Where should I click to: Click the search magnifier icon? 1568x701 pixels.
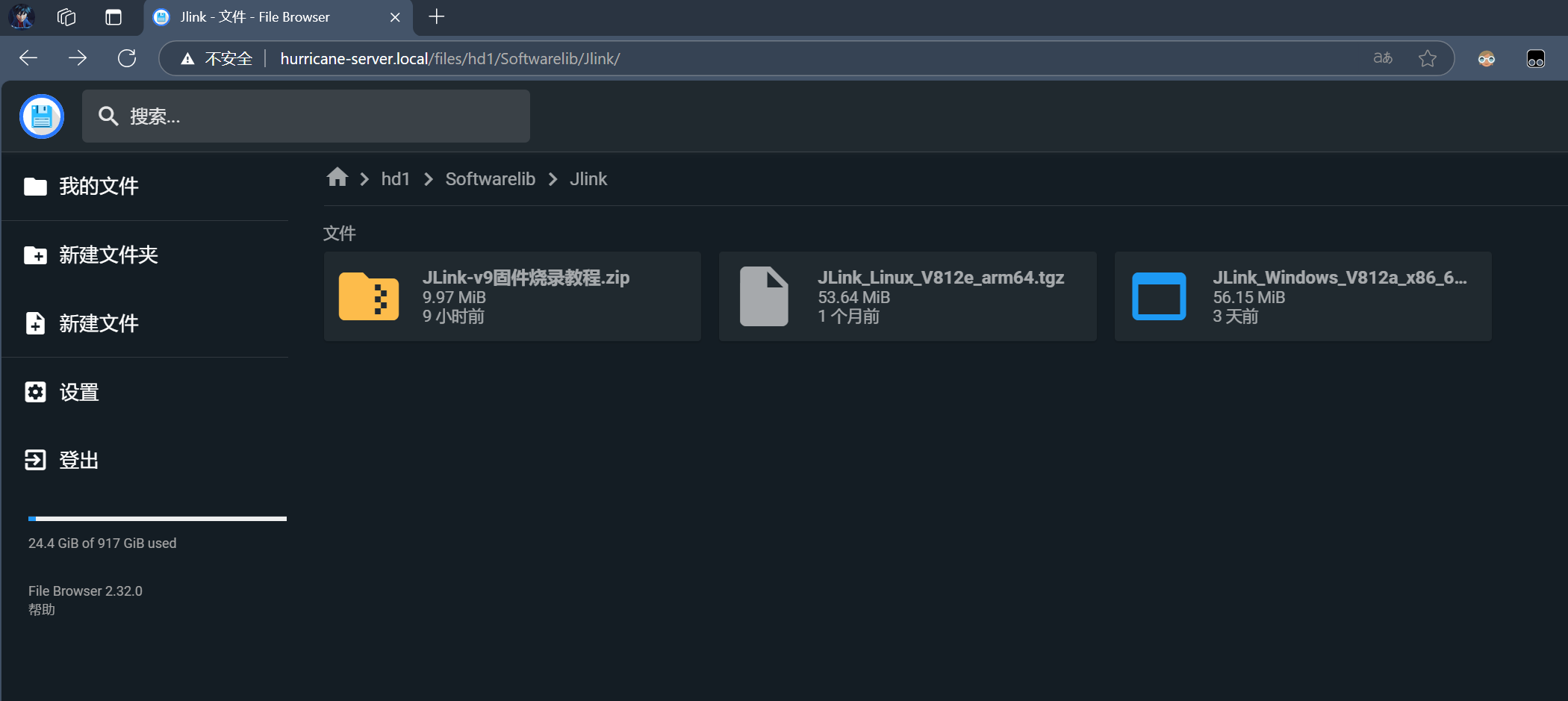click(x=108, y=116)
